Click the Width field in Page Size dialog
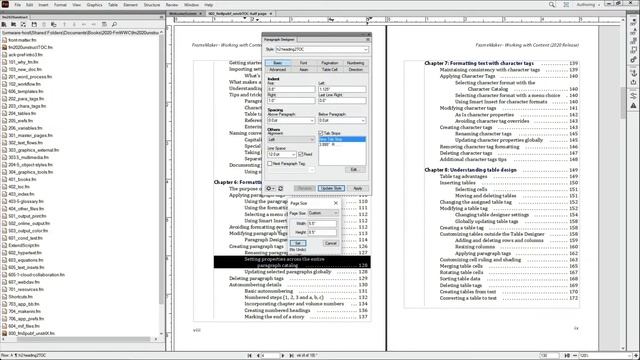The image size is (640, 360). tap(322, 224)
